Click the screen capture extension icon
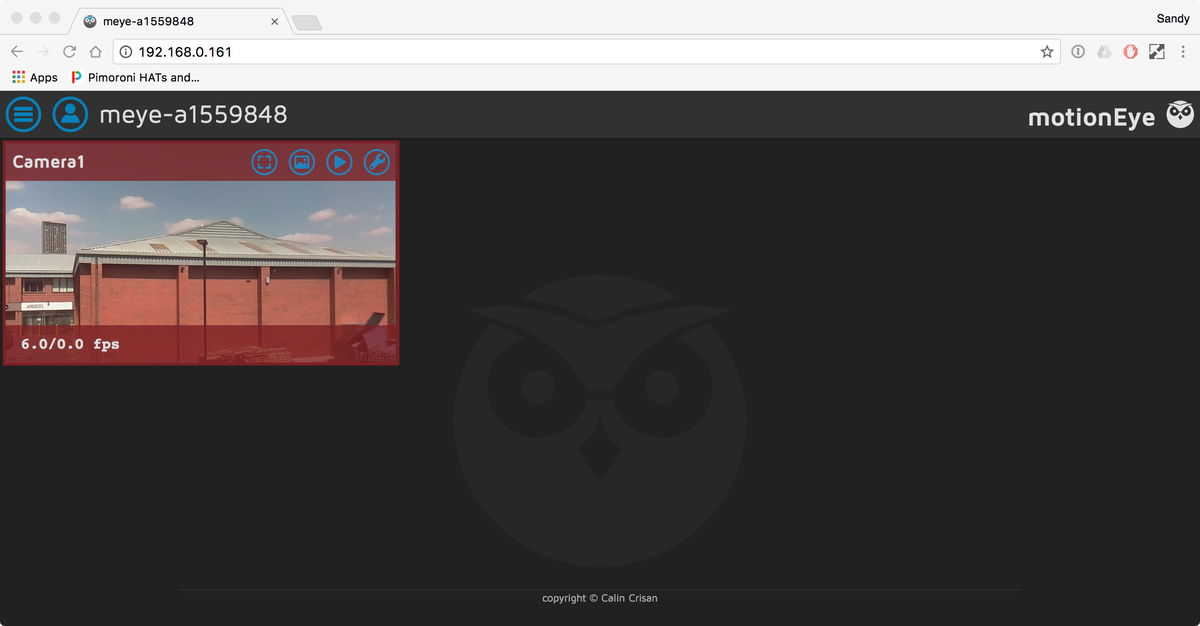The width and height of the screenshot is (1200, 626). coord(1157,51)
